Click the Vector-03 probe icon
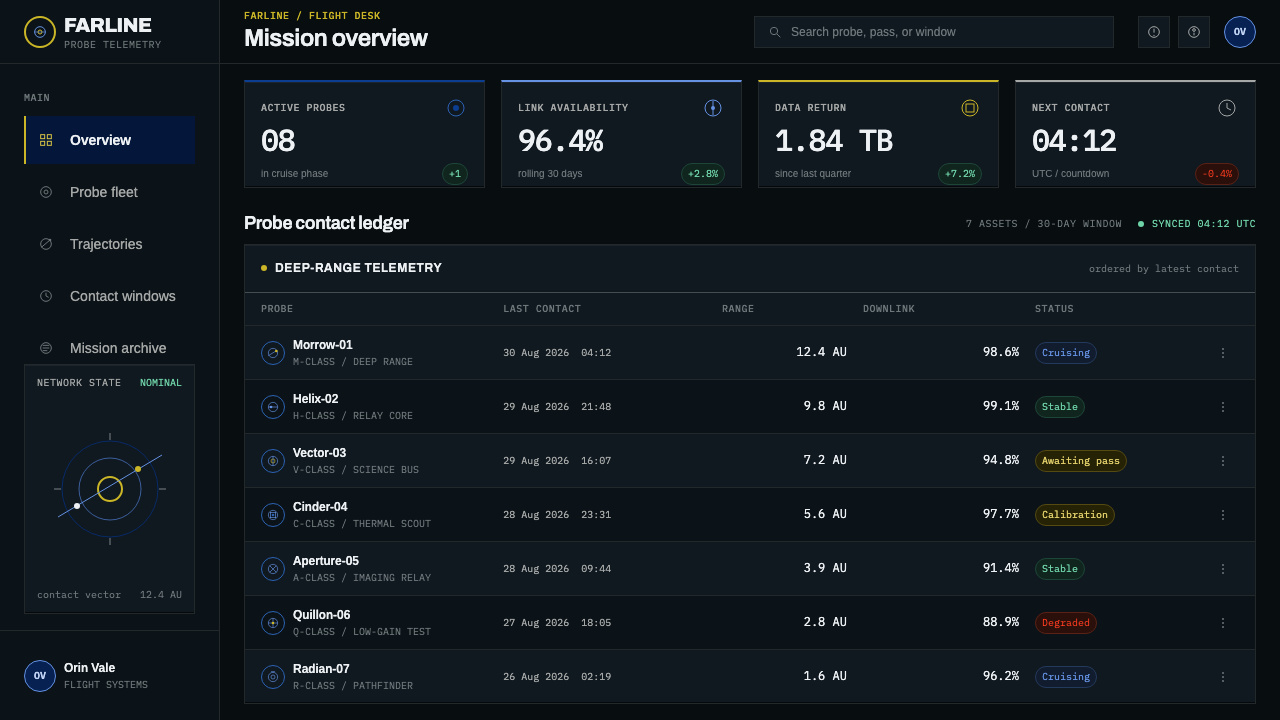This screenshot has height=720, width=1280. point(273,461)
